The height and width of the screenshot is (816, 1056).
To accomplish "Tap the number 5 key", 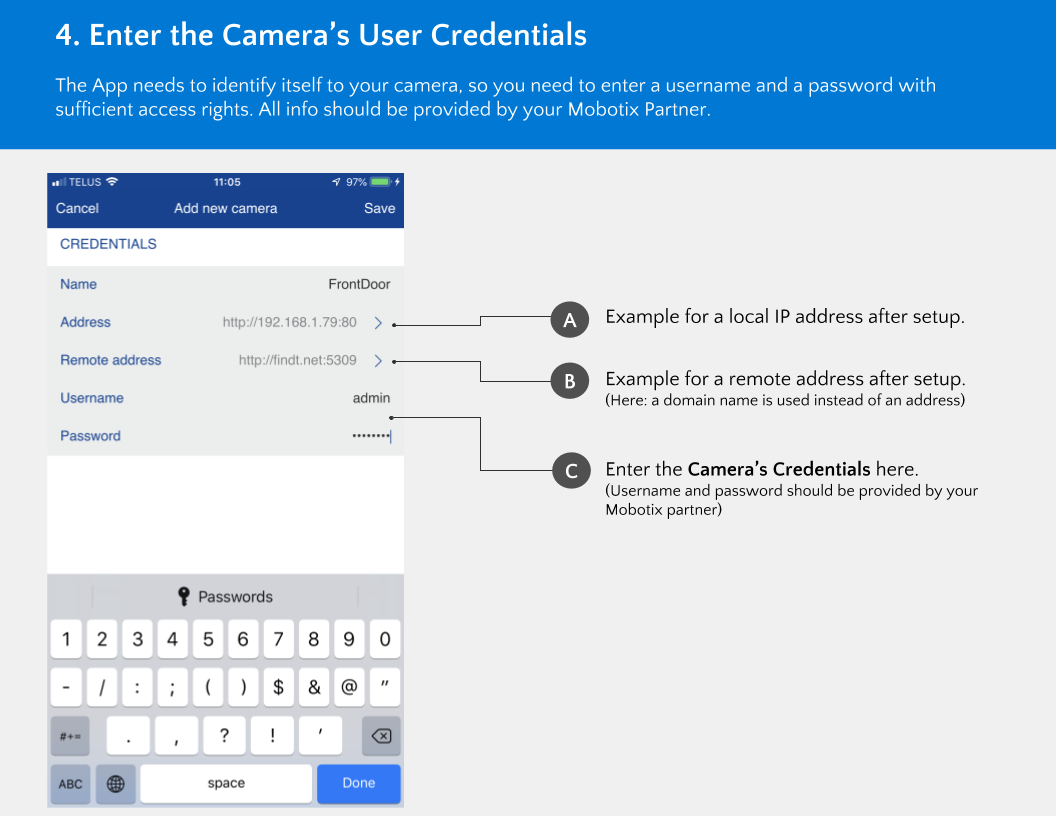I will (x=208, y=639).
